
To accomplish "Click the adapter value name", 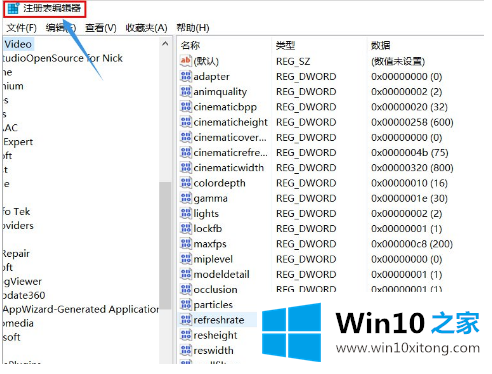I will pyautogui.click(x=211, y=77).
